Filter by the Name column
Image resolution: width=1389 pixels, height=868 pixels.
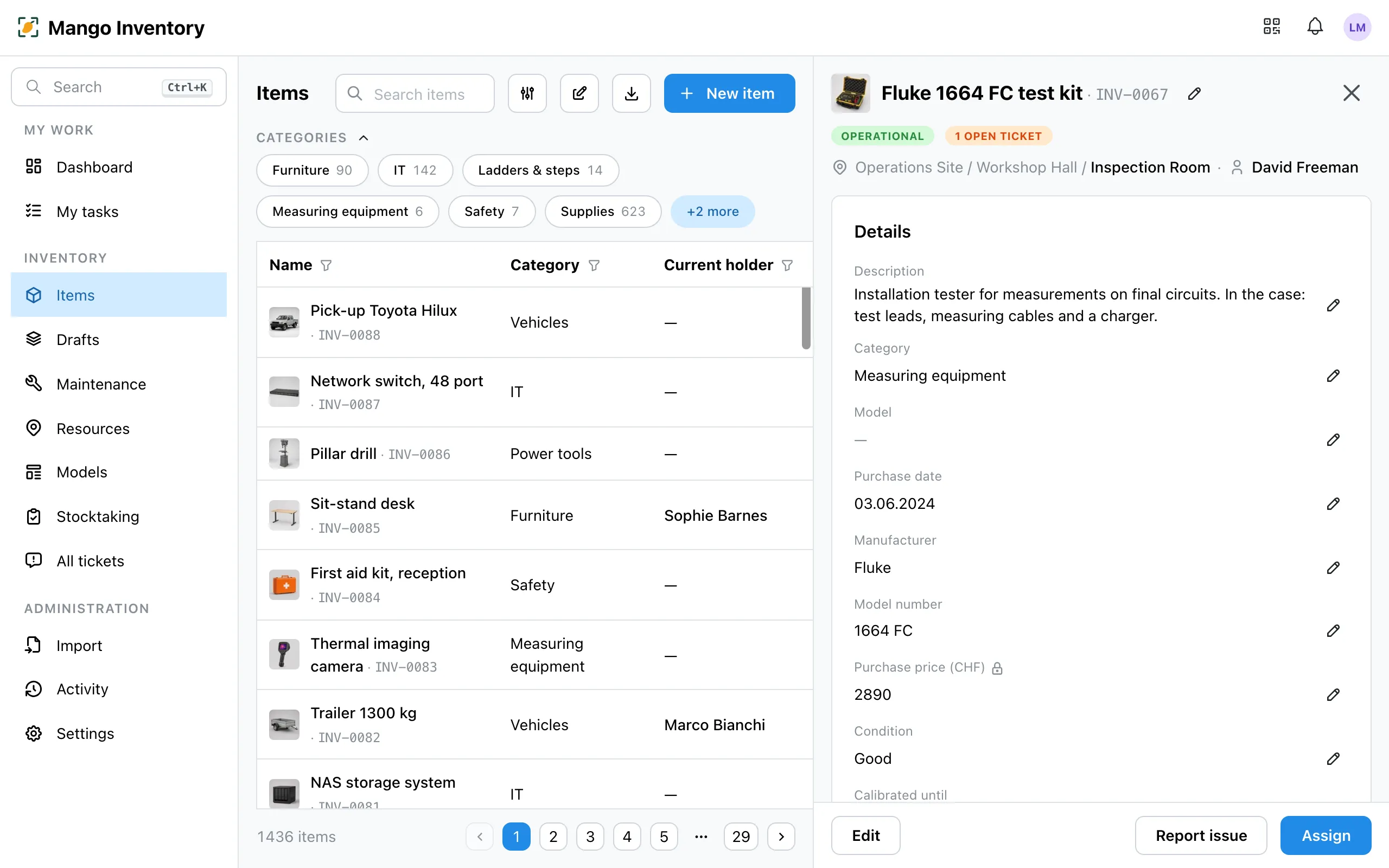pyautogui.click(x=326, y=265)
